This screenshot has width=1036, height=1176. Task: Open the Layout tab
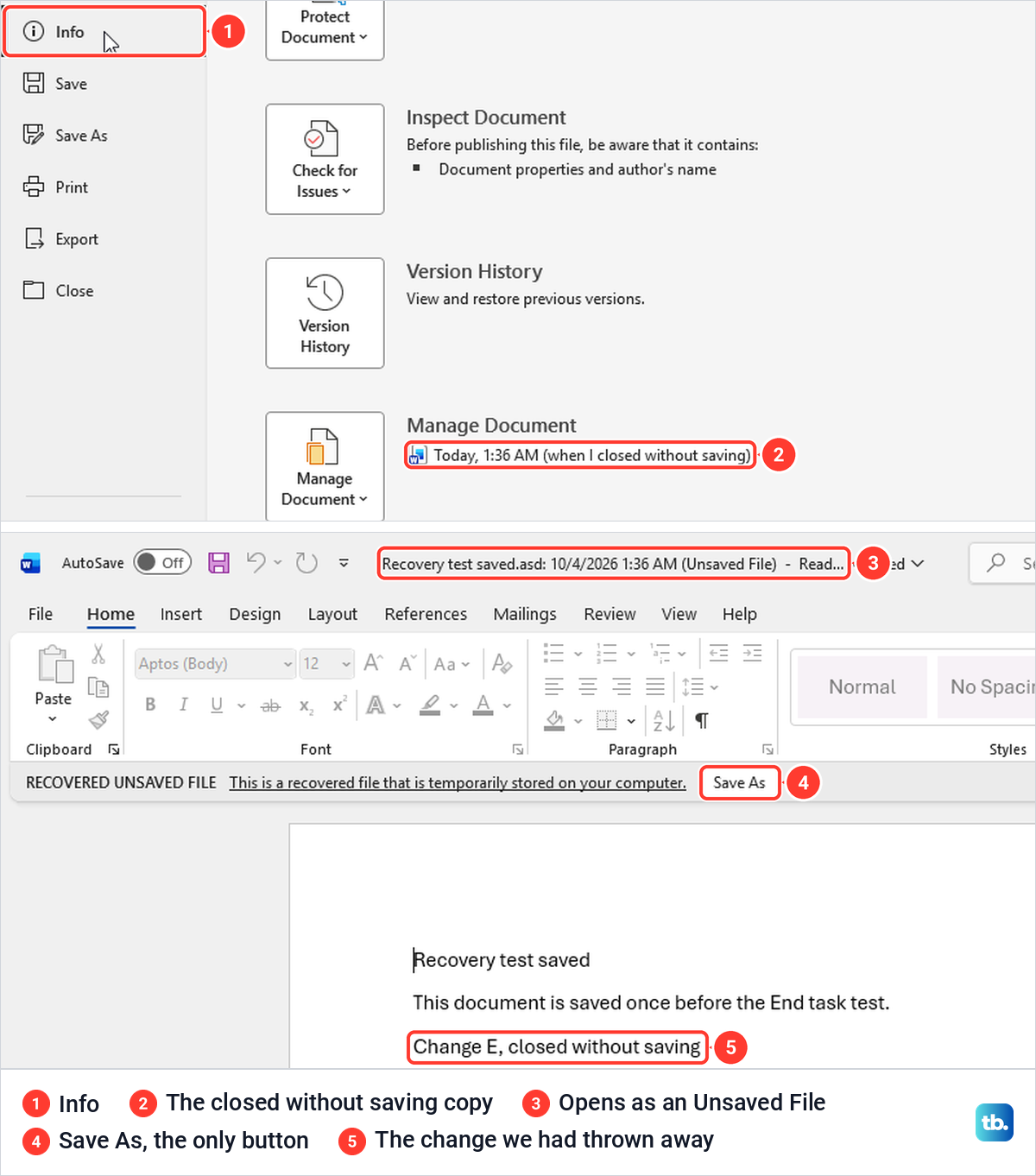click(x=332, y=614)
